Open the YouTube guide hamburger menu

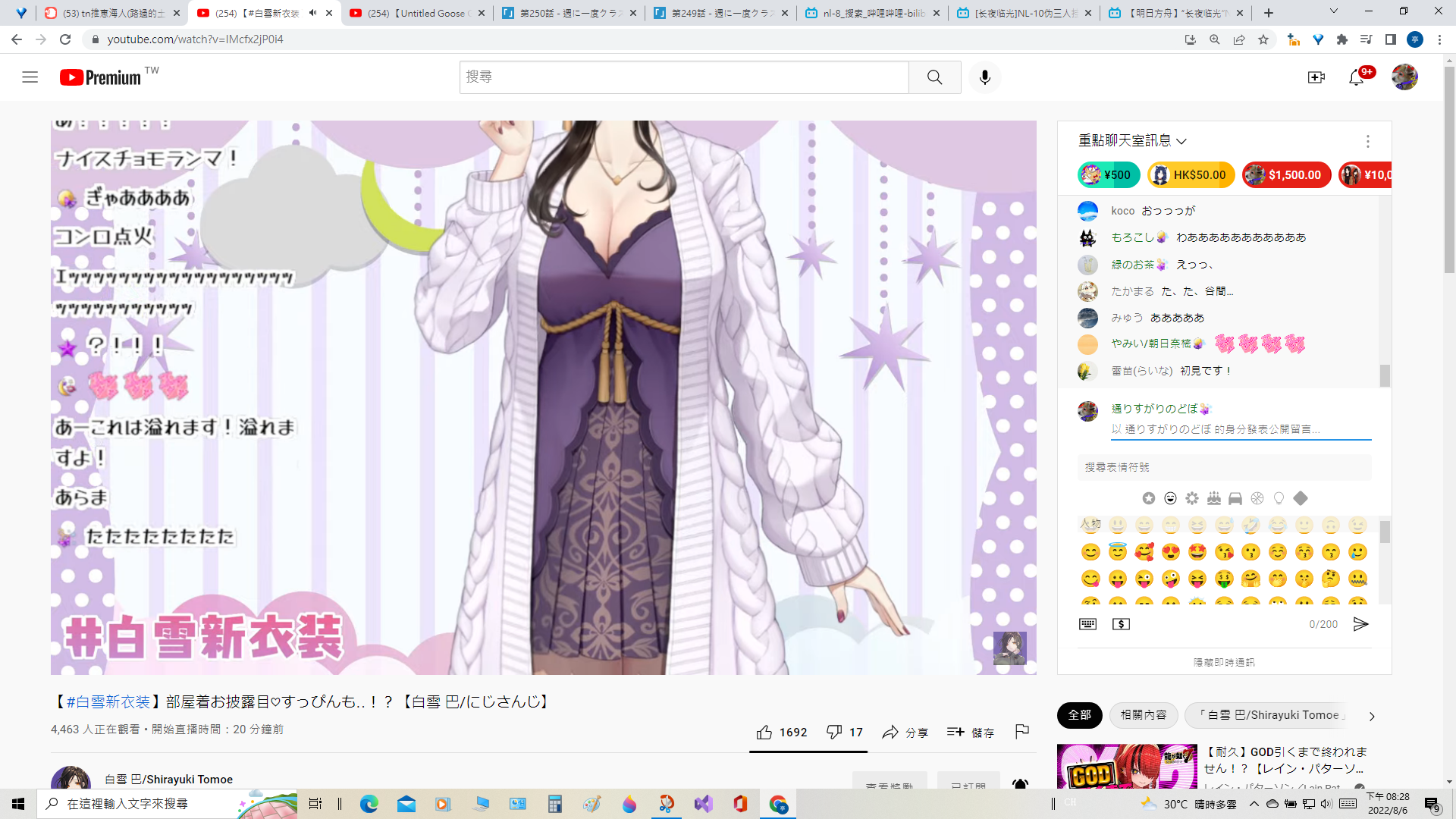pyautogui.click(x=30, y=77)
